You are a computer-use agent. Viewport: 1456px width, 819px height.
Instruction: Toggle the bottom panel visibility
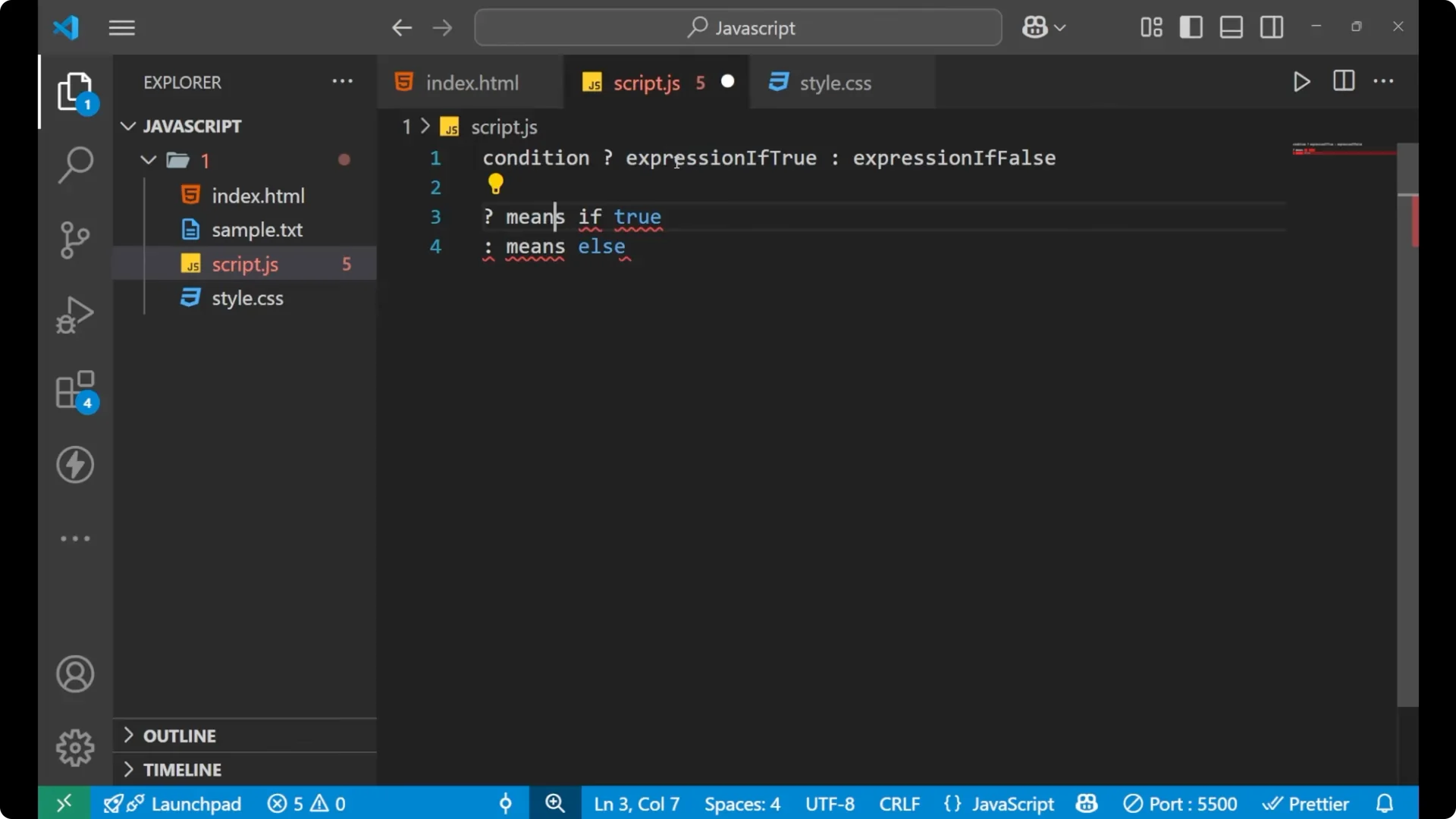(1230, 27)
